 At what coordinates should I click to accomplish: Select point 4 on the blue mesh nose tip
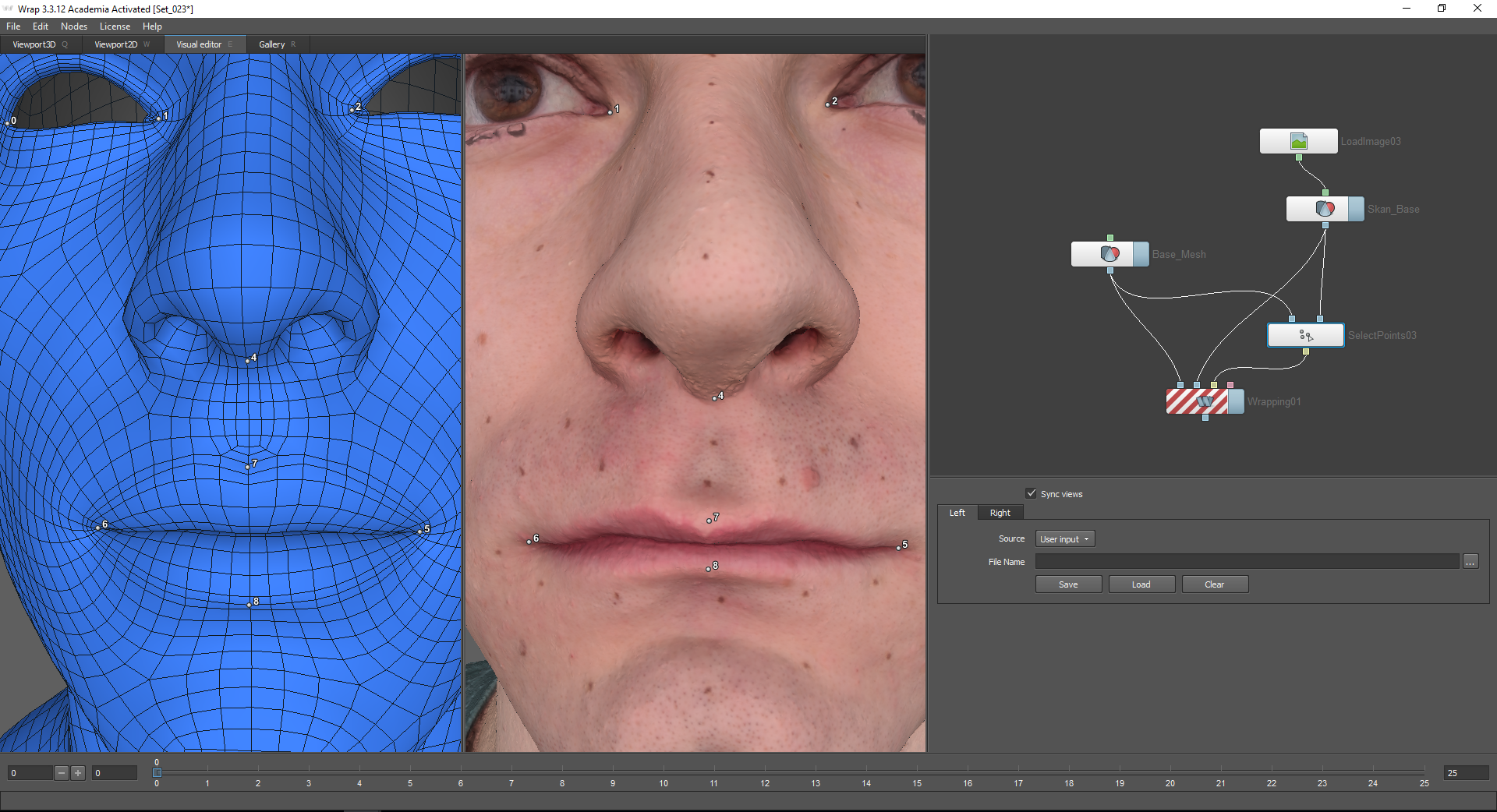click(248, 361)
